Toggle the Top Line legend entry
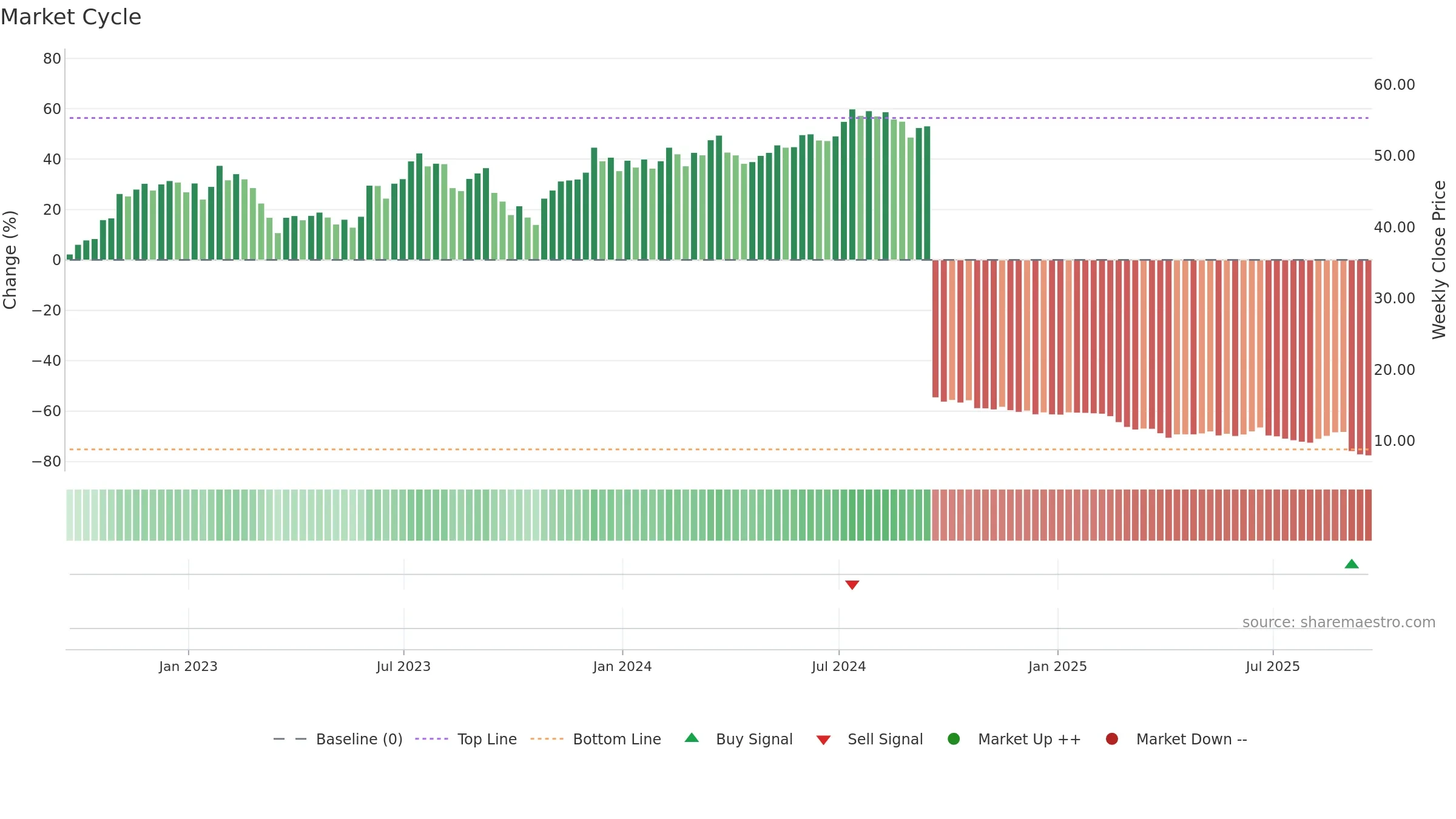Image resolution: width=1456 pixels, height=819 pixels. pyautogui.click(x=466, y=739)
